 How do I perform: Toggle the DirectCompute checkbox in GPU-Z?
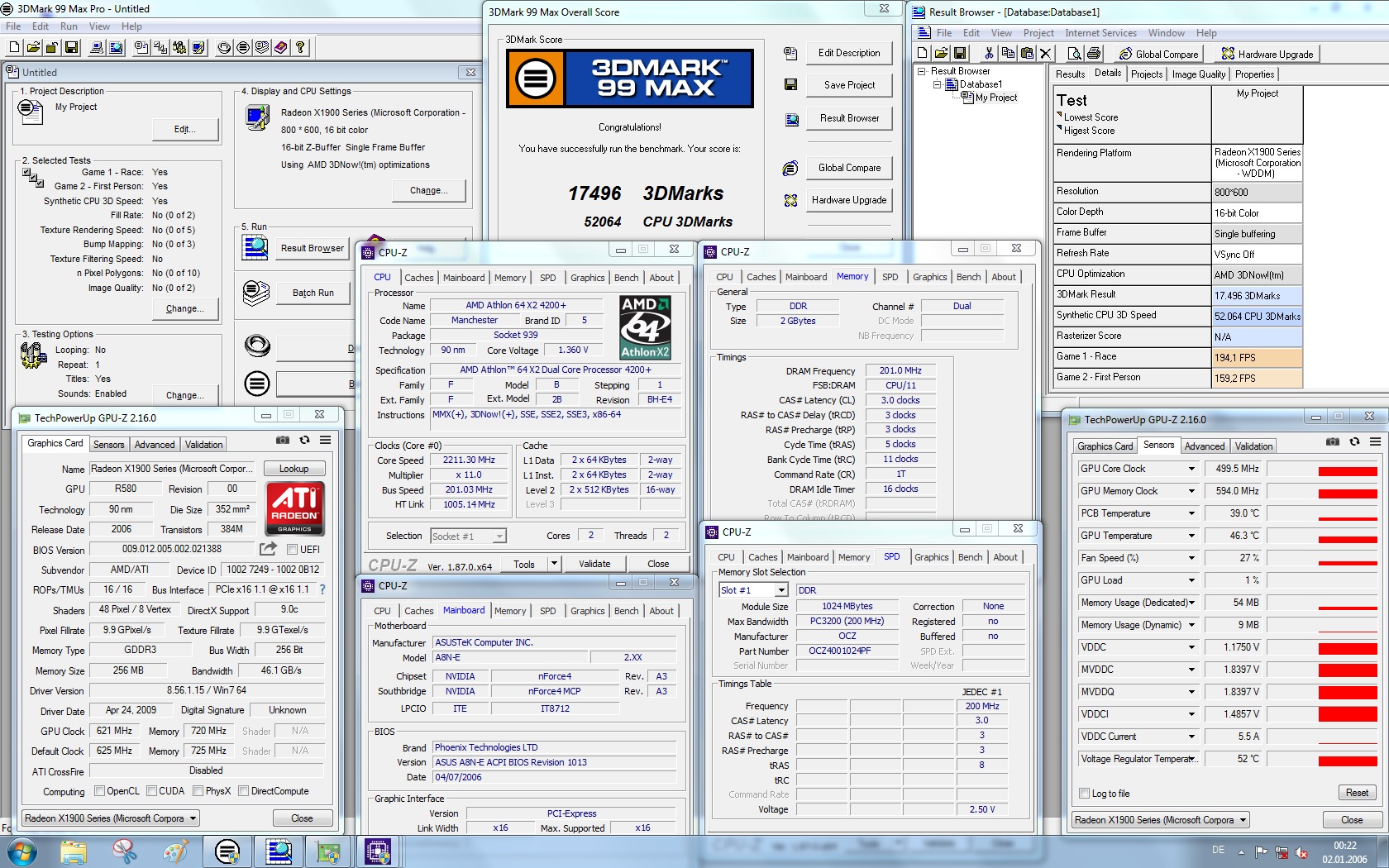coord(244,791)
